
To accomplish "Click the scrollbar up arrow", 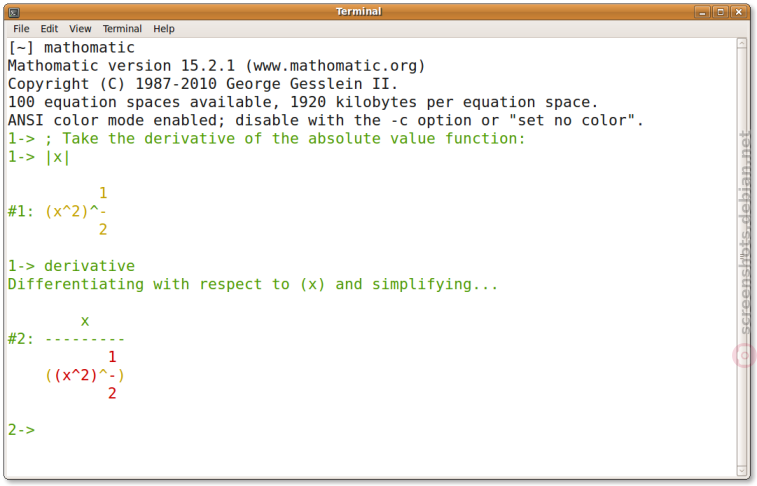I will [x=742, y=43].
